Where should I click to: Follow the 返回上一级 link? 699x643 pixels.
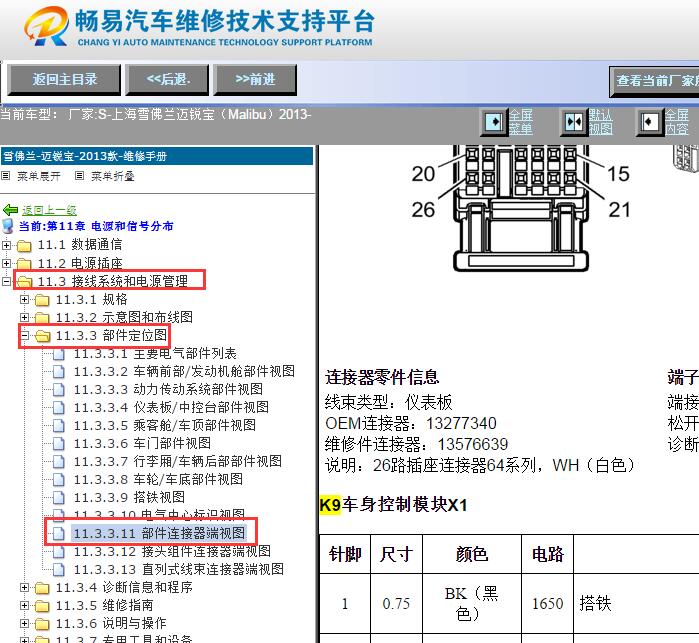point(49,210)
